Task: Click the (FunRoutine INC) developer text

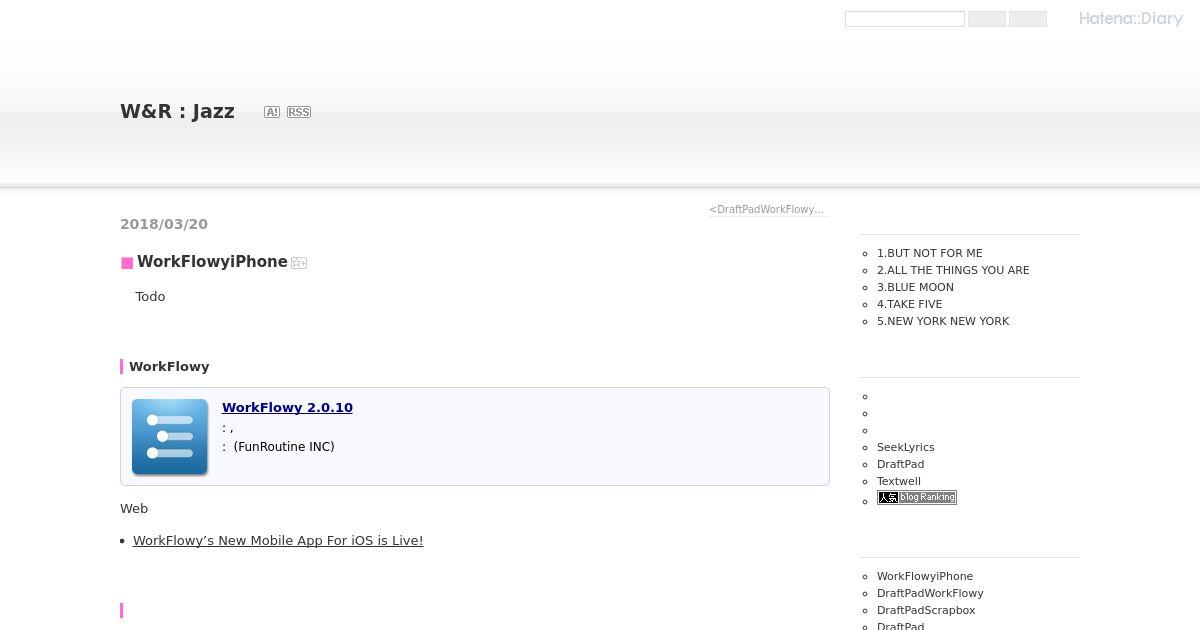Action: pos(284,447)
